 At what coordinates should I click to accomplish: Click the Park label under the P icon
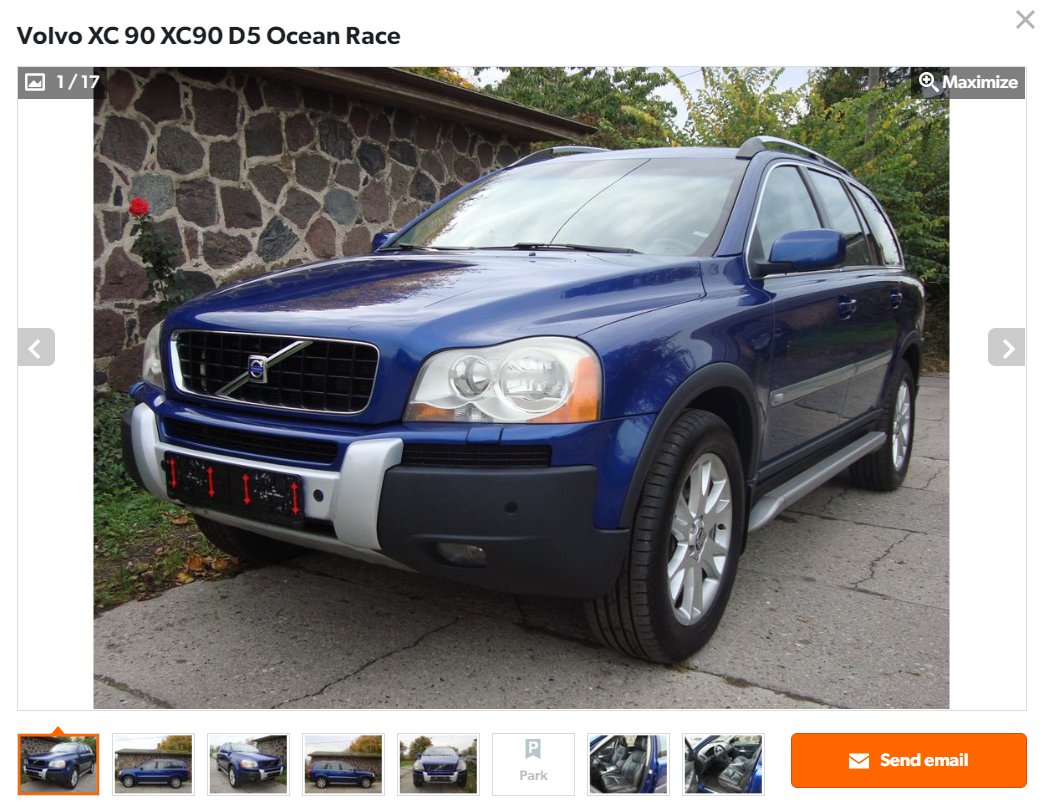click(x=533, y=776)
